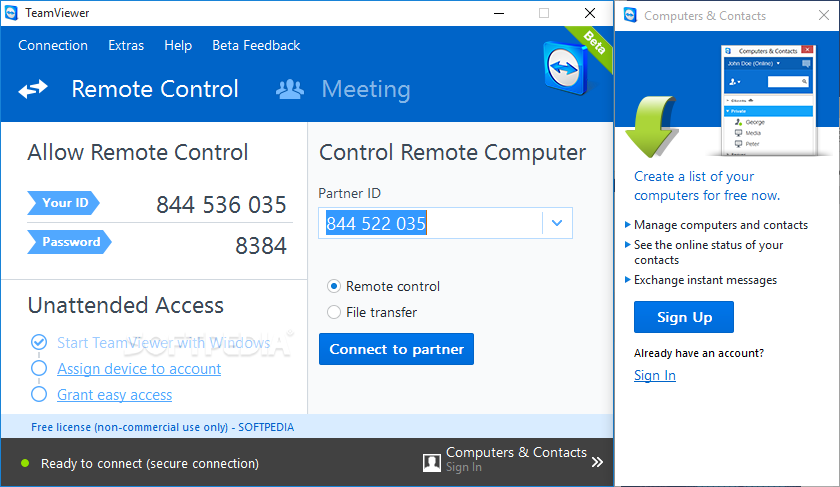Click the Remote Control arrows icon
Screen dimensions: 840x487
point(33,89)
